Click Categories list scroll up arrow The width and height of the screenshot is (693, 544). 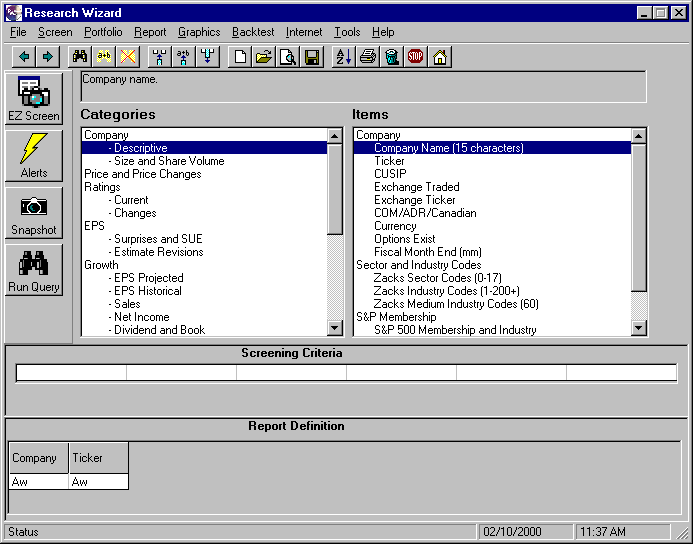(335, 136)
